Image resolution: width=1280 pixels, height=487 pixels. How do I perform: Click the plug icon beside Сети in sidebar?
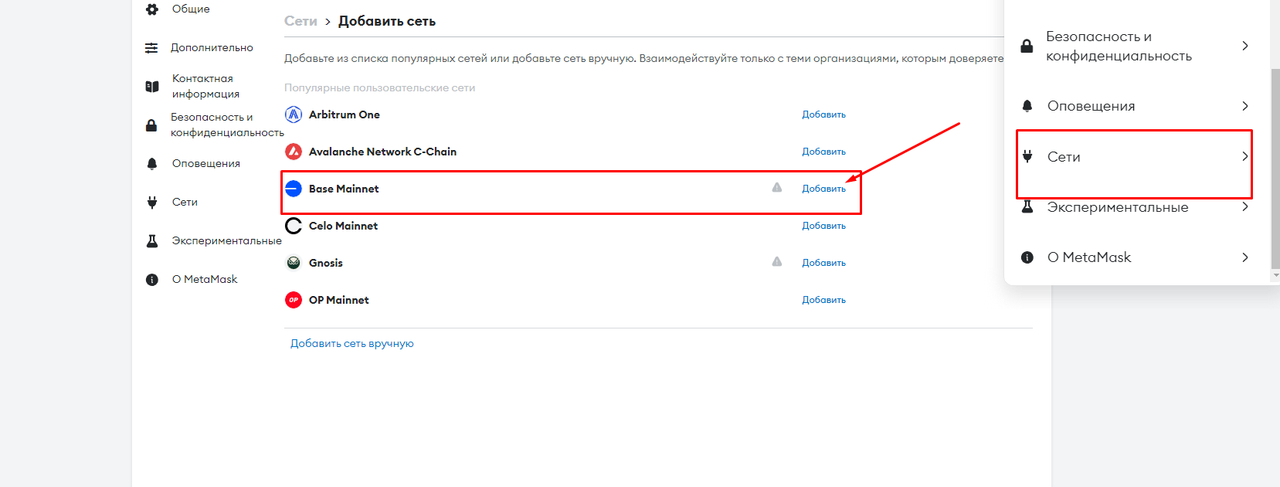click(x=152, y=202)
